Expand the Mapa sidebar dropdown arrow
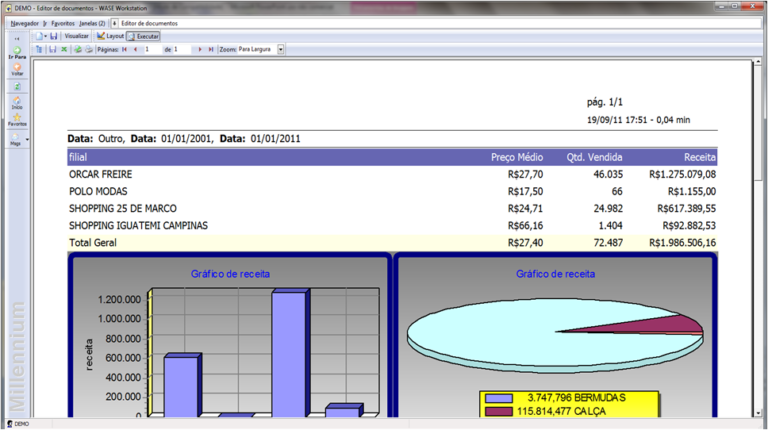 [26, 139]
